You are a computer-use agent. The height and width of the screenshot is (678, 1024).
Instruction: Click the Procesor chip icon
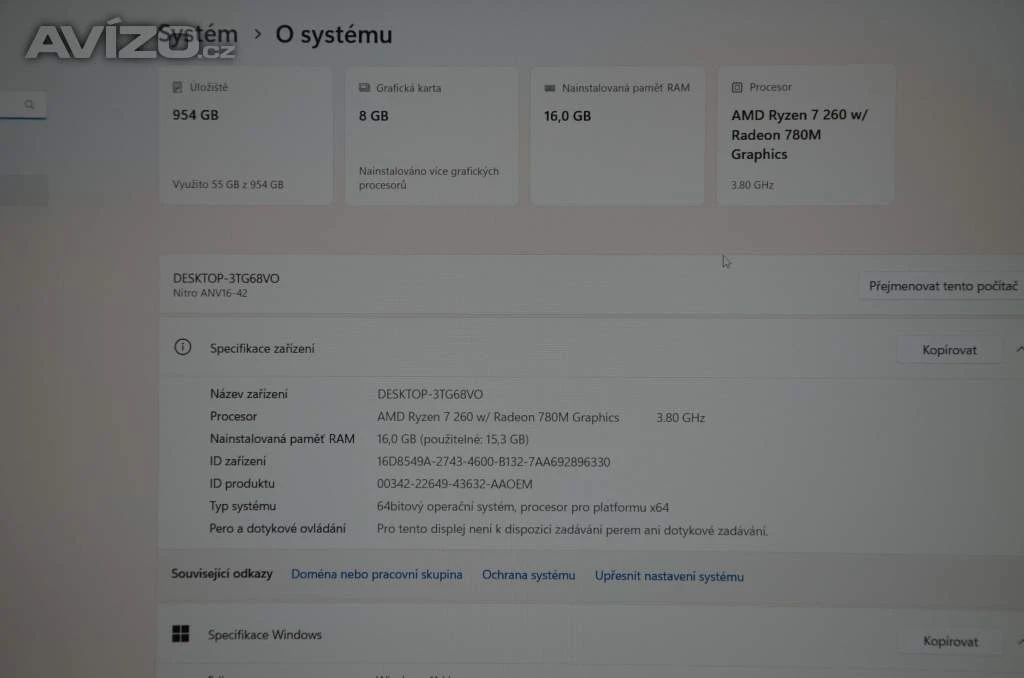click(x=737, y=88)
